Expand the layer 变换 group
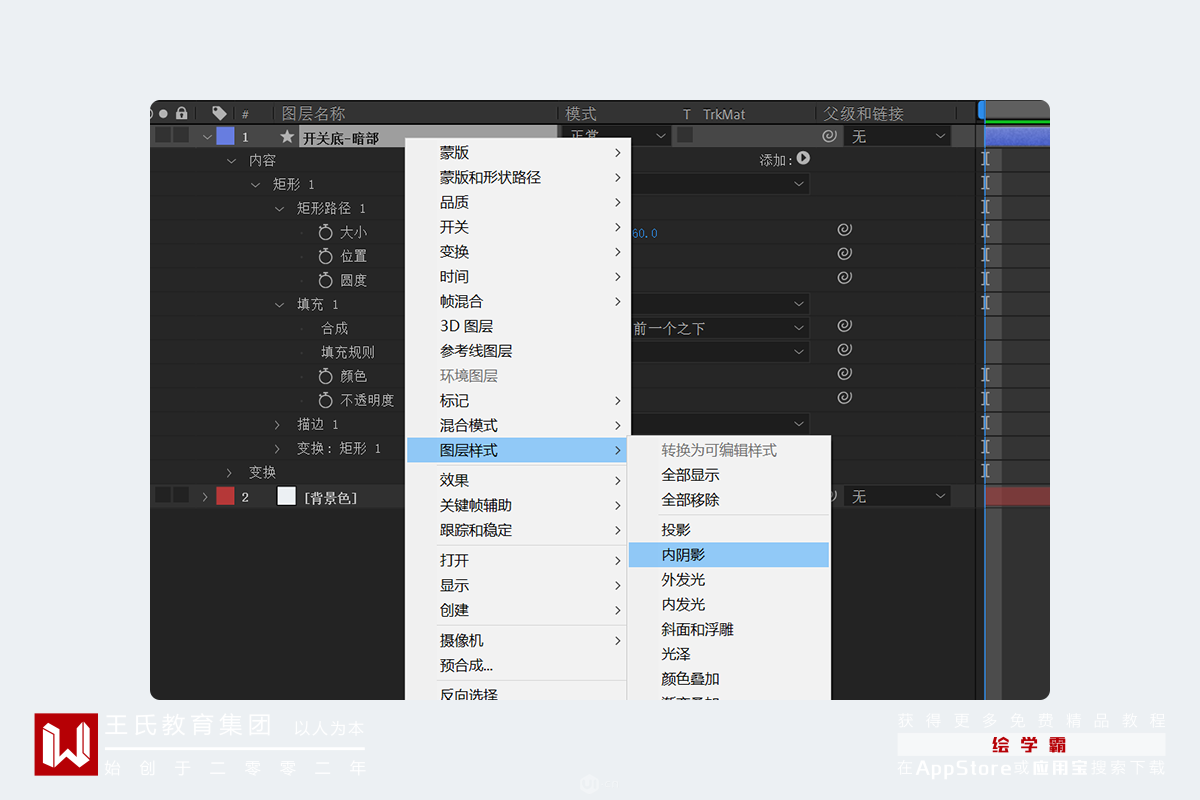This screenshot has height=800, width=1200. coord(231,473)
